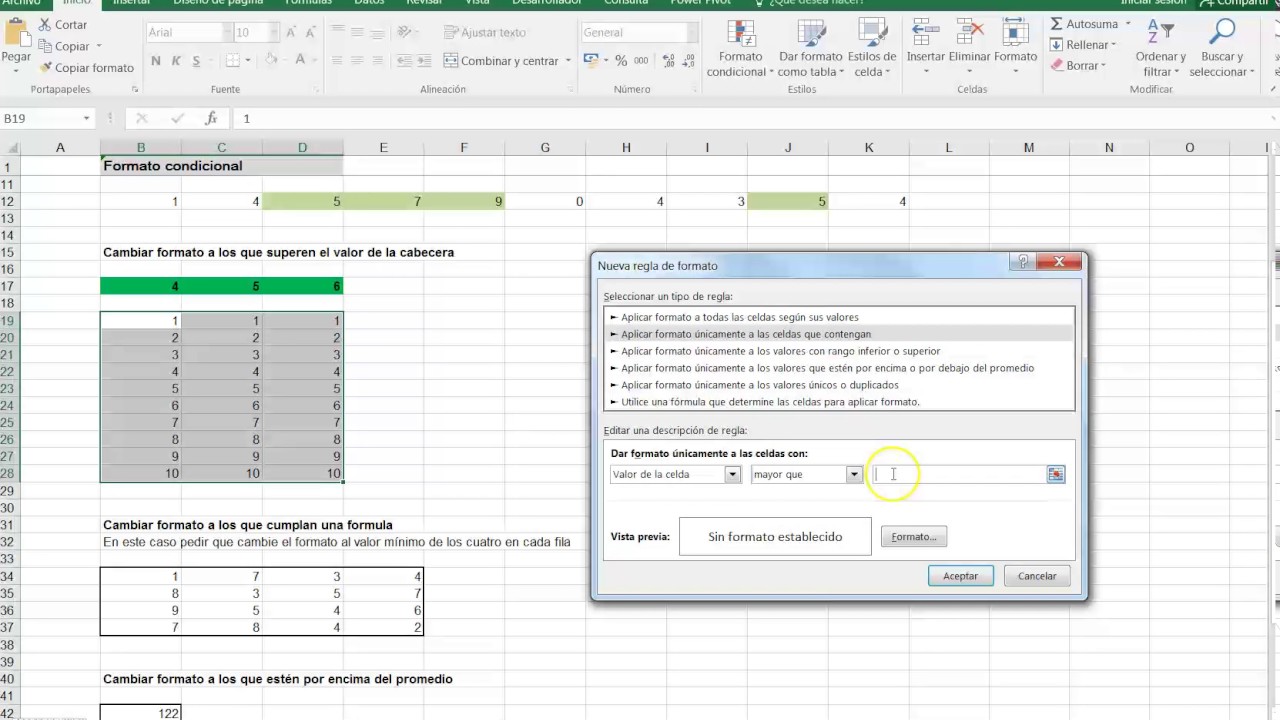1280x720 pixels.
Task: Click the rule value input field
Action: 958,475
